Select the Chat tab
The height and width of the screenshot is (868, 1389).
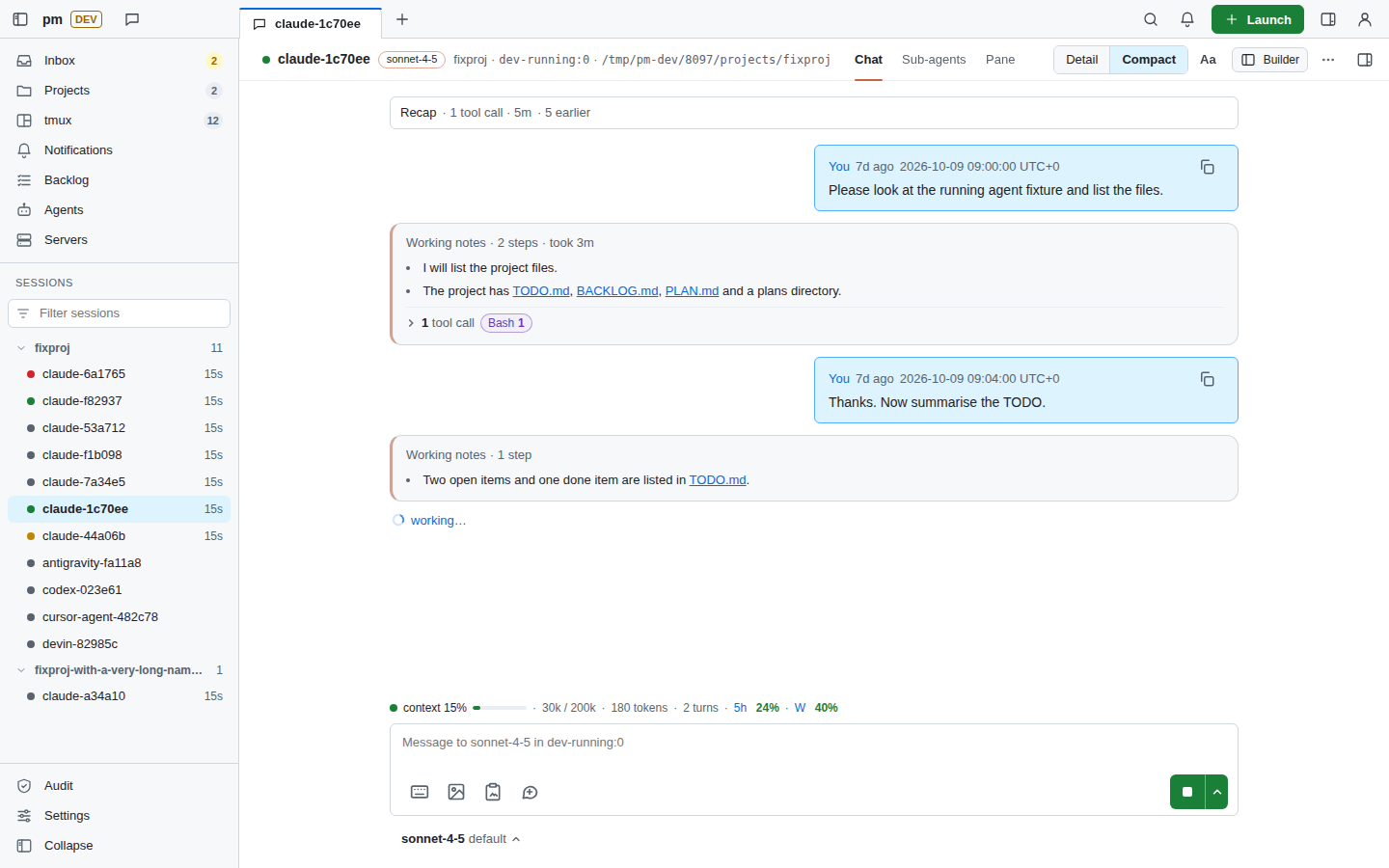(868, 60)
